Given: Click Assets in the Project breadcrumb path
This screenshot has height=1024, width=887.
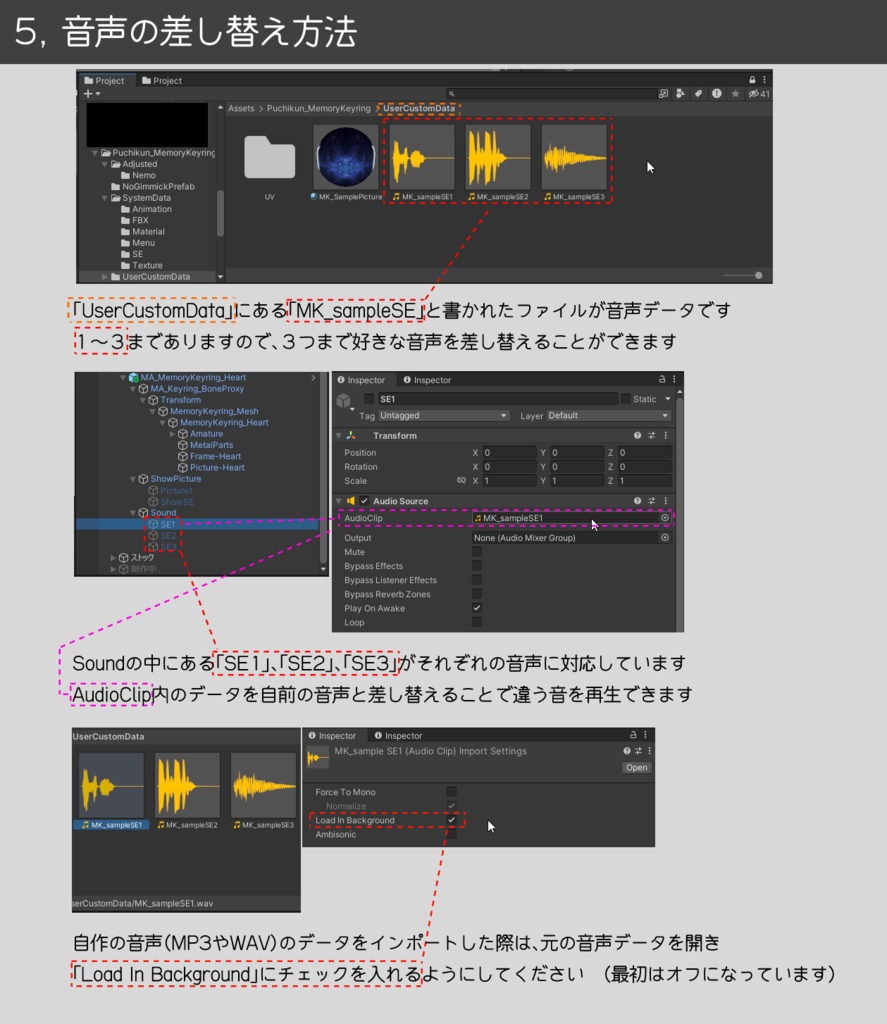Looking at the screenshot, I should click(240, 107).
